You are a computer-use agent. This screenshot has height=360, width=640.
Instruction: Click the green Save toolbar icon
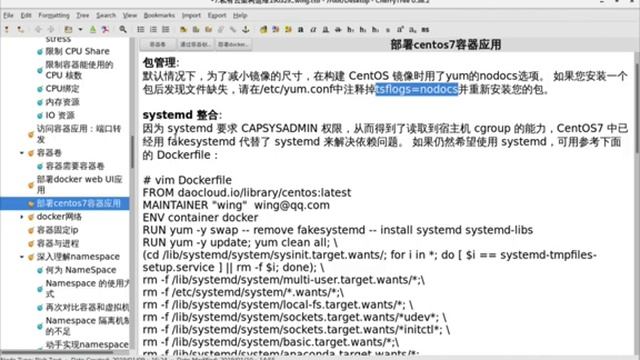(x=93, y=29)
